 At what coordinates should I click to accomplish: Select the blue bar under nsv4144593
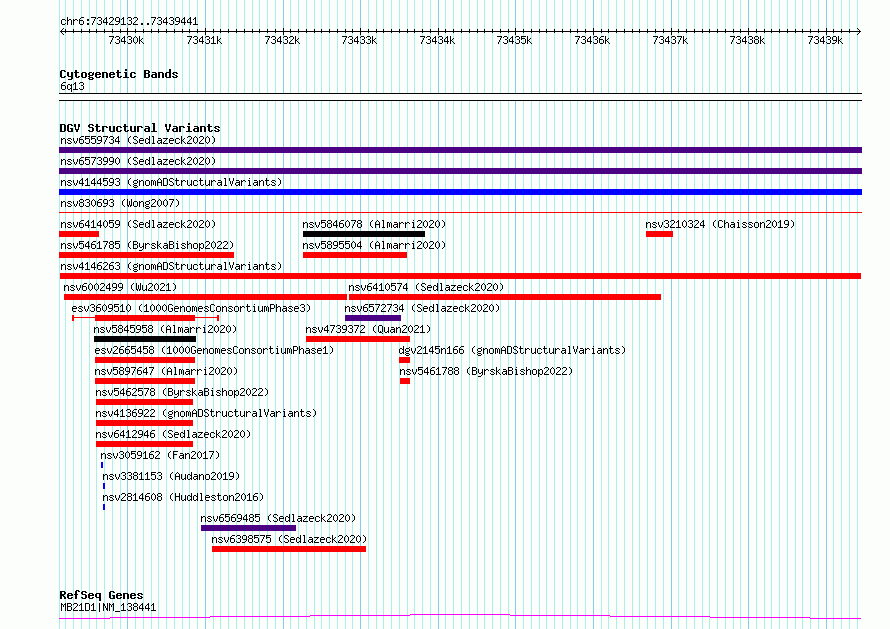point(460,192)
